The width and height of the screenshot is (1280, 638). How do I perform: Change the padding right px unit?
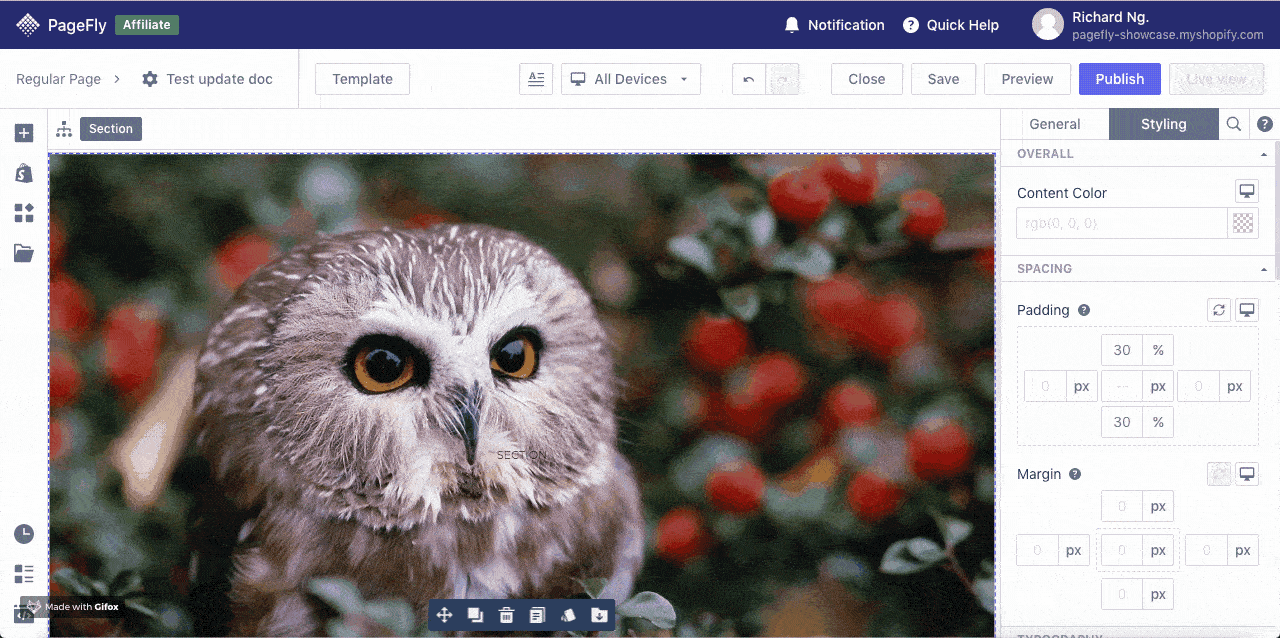1235,386
